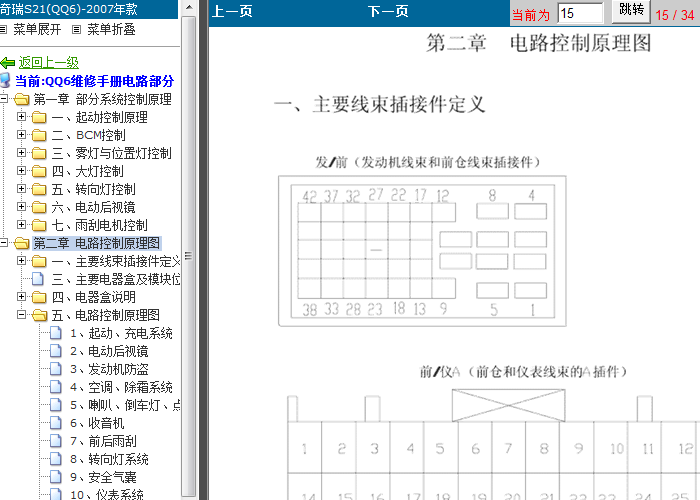This screenshot has height=500, width=700.
Task: Open 3、发动机防盗 page
Action: pos(109,369)
